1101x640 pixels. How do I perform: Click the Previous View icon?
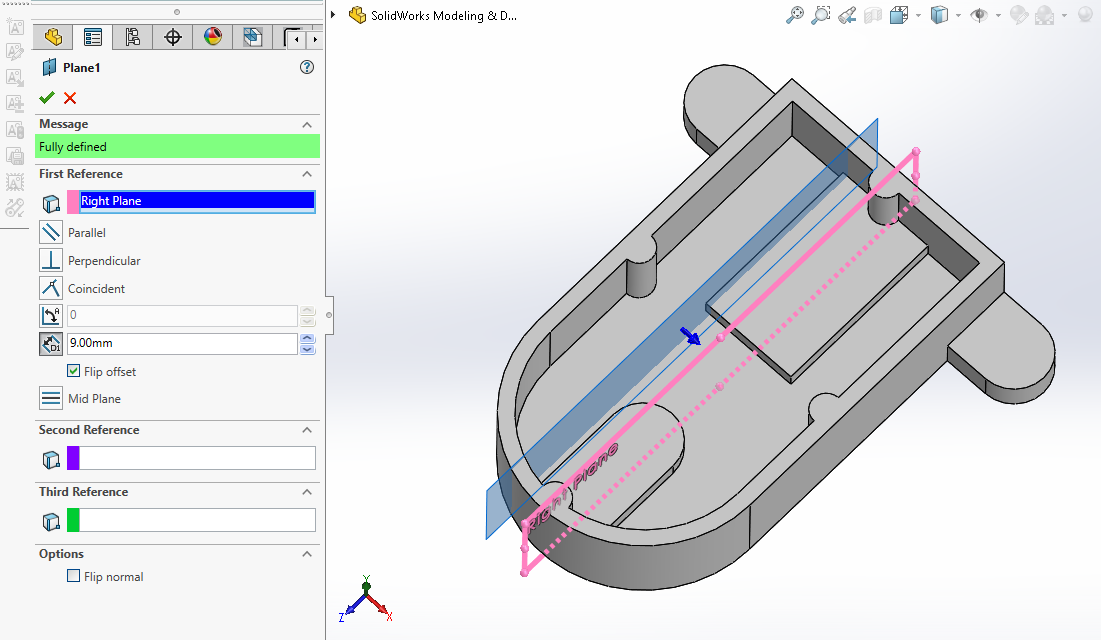pyautogui.click(x=847, y=15)
